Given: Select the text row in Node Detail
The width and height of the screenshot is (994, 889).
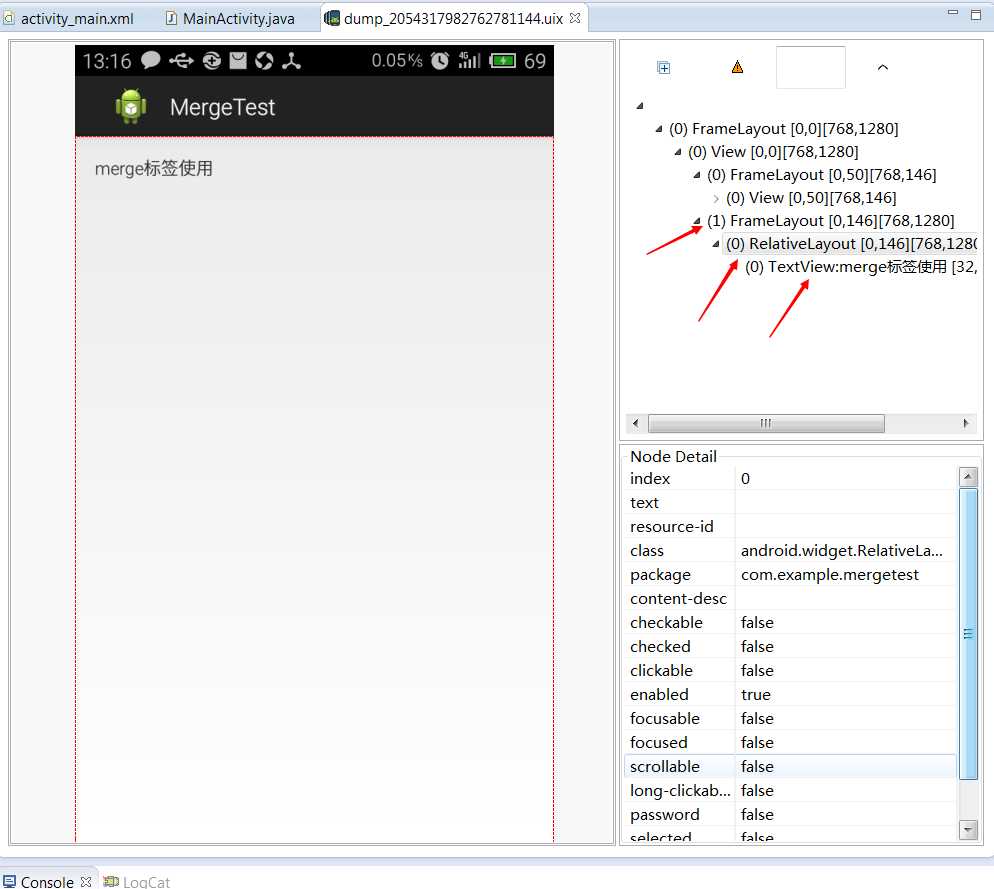Looking at the screenshot, I should coord(791,502).
